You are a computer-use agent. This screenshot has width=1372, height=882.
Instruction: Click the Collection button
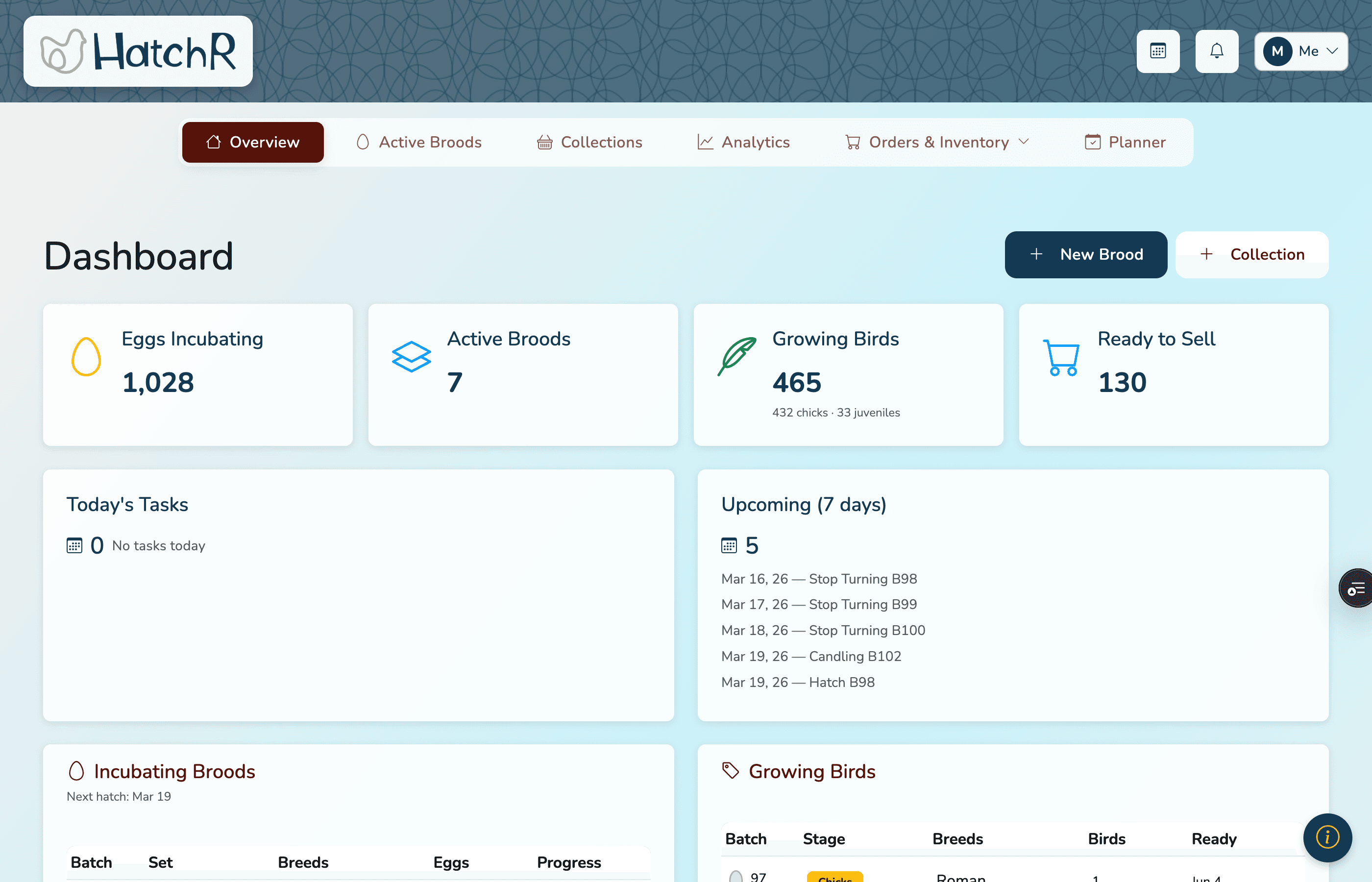click(1252, 254)
